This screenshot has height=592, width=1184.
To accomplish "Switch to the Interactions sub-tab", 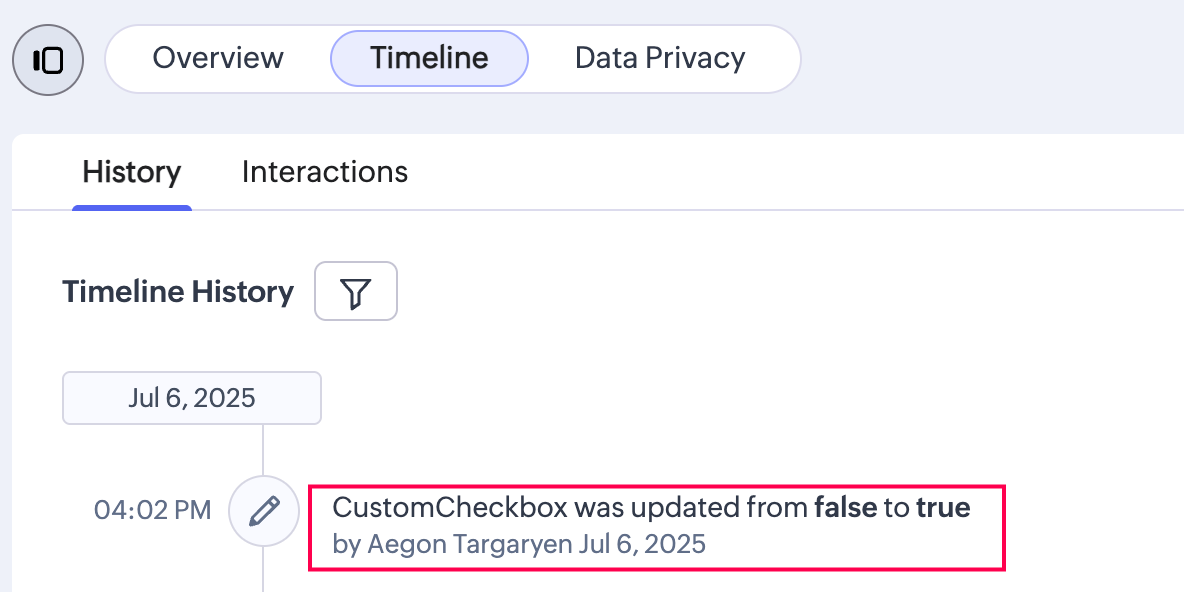I will tap(325, 172).
